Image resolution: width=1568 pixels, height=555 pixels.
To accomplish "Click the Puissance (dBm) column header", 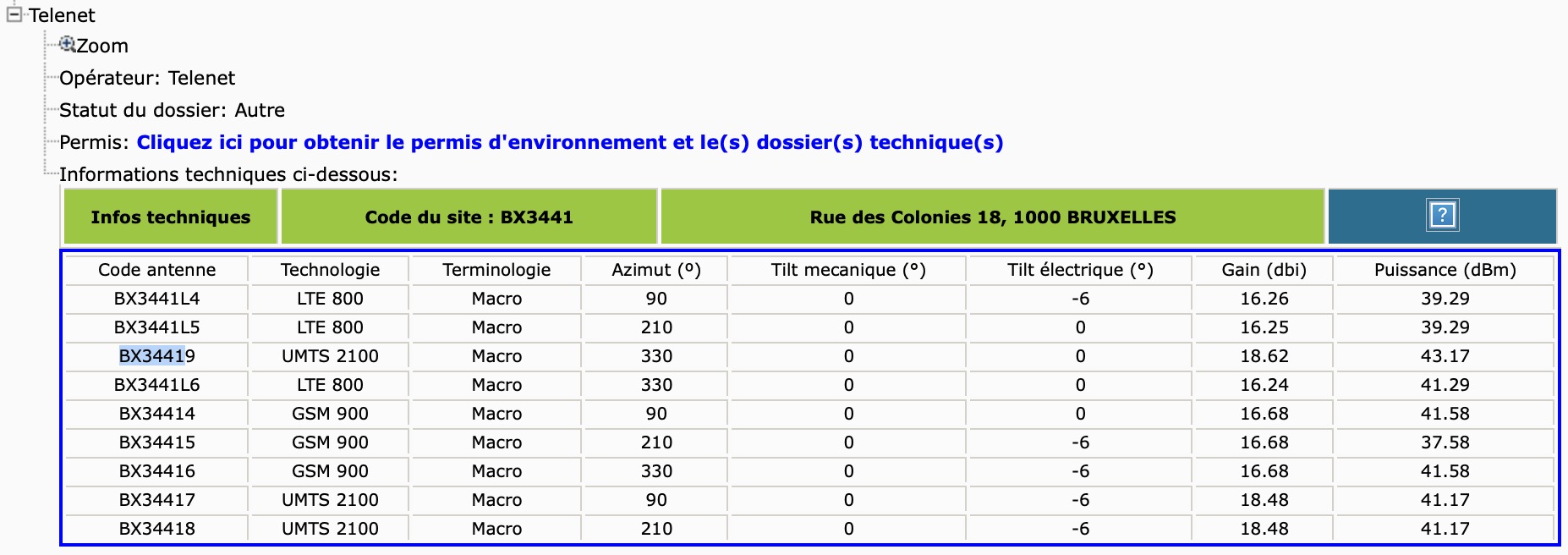I will tap(1445, 270).
